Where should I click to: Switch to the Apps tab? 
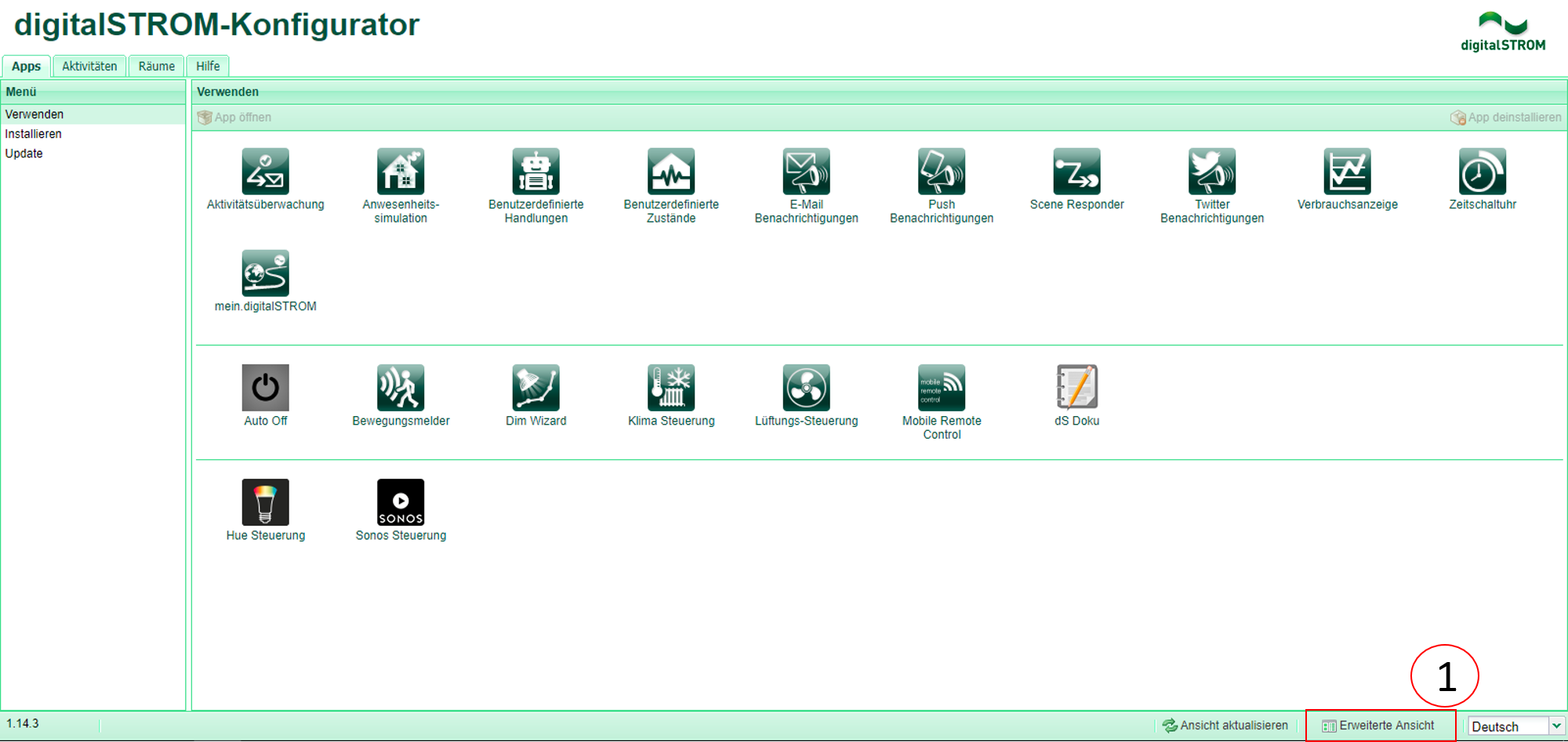click(x=26, y=67)
